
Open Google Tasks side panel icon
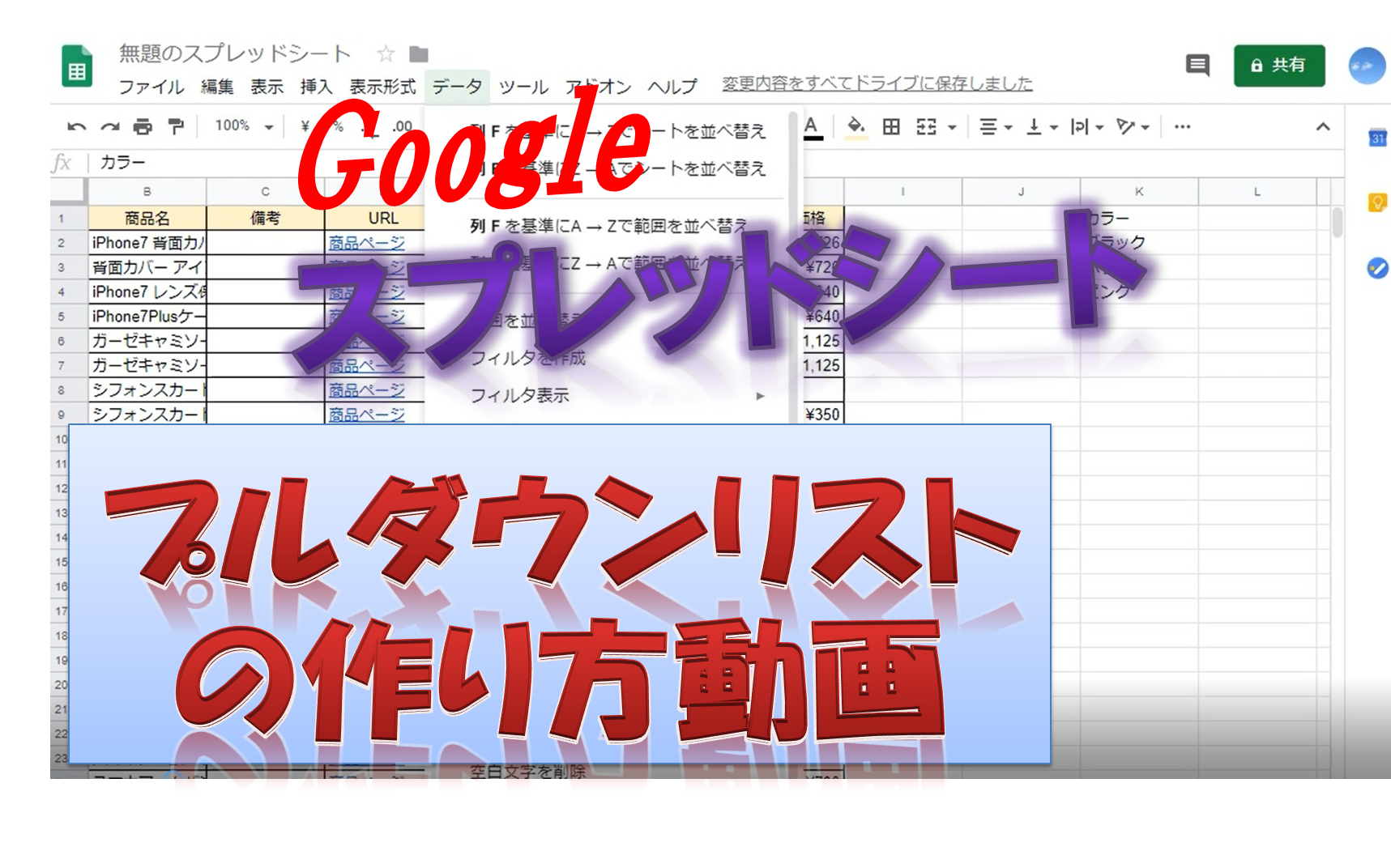pyautogui.click(x=1377, y=267)
